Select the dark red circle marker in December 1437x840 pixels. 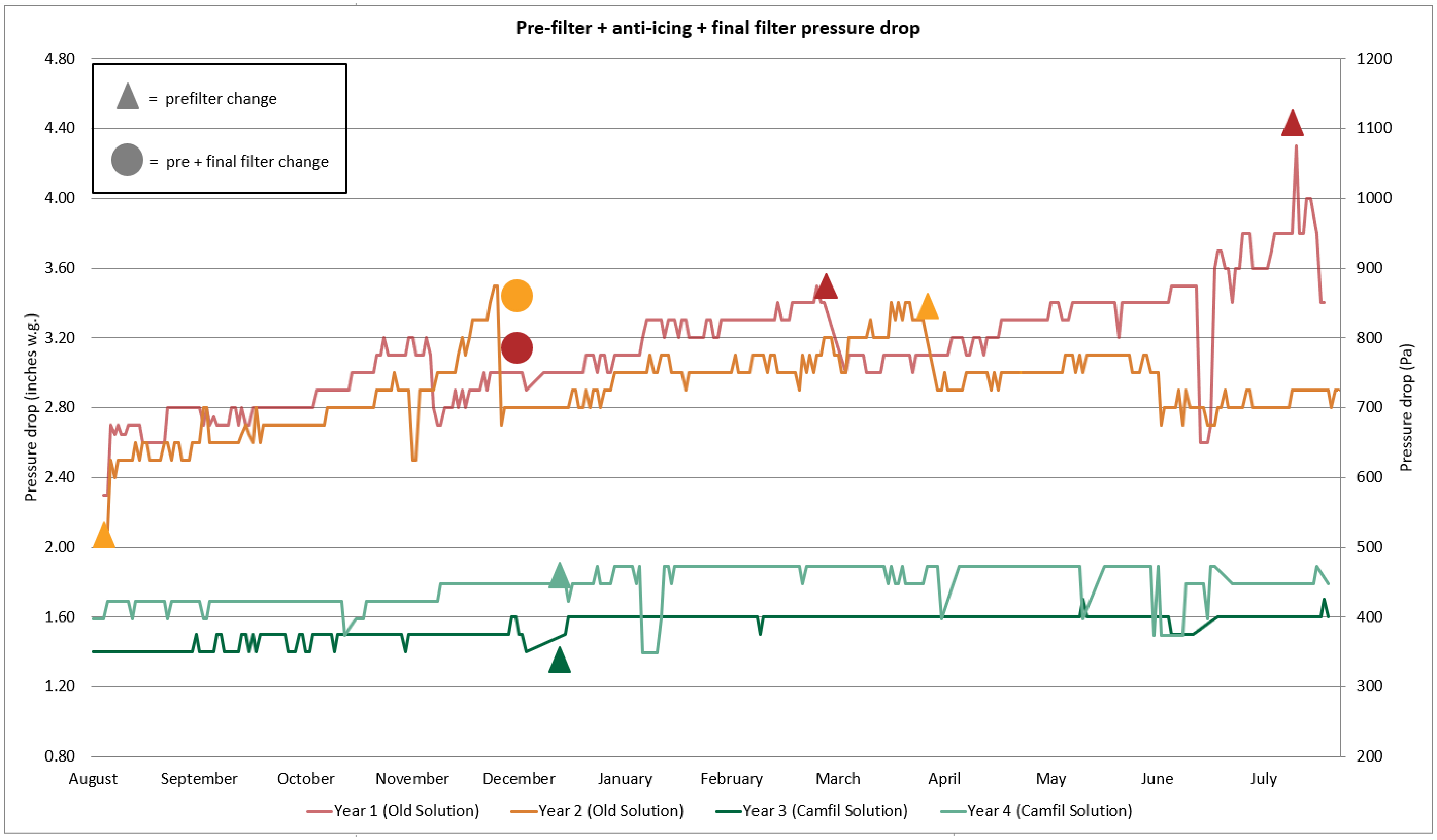click(517, 348)
